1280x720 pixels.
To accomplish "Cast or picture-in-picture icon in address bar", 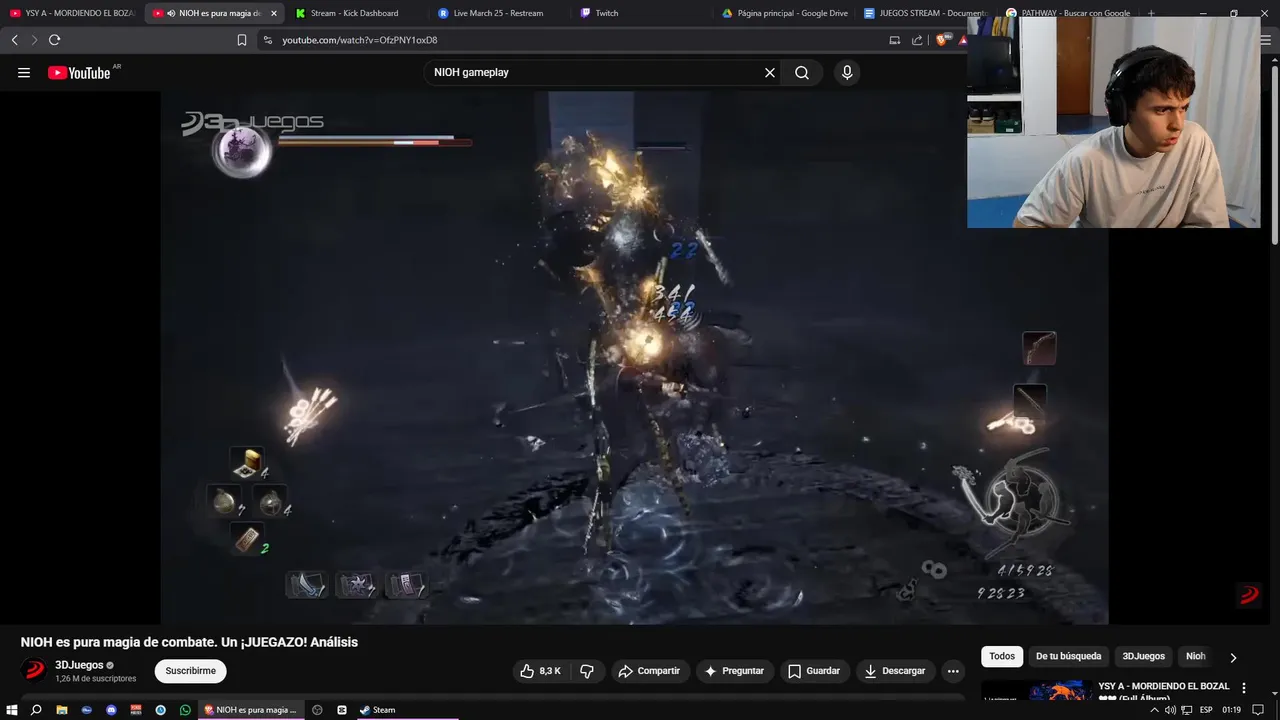I will 895,40.
